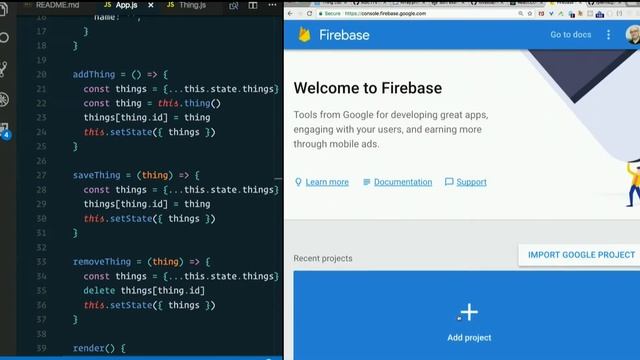Select the App.js editor tab
This screenshot has width=640, height=360.
[x=127, y=5]
